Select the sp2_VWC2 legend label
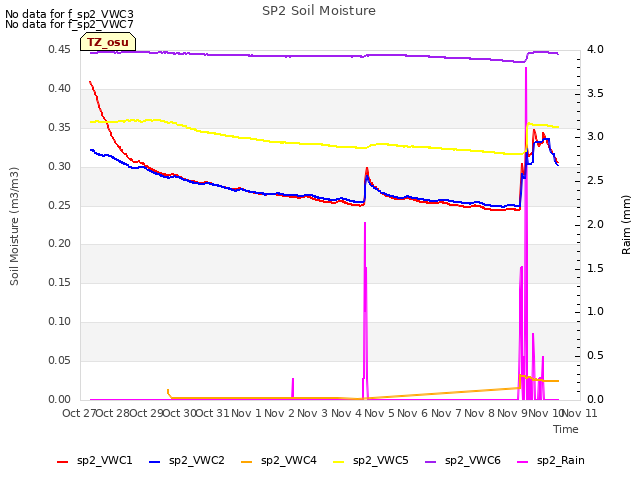 coord(197,461)
